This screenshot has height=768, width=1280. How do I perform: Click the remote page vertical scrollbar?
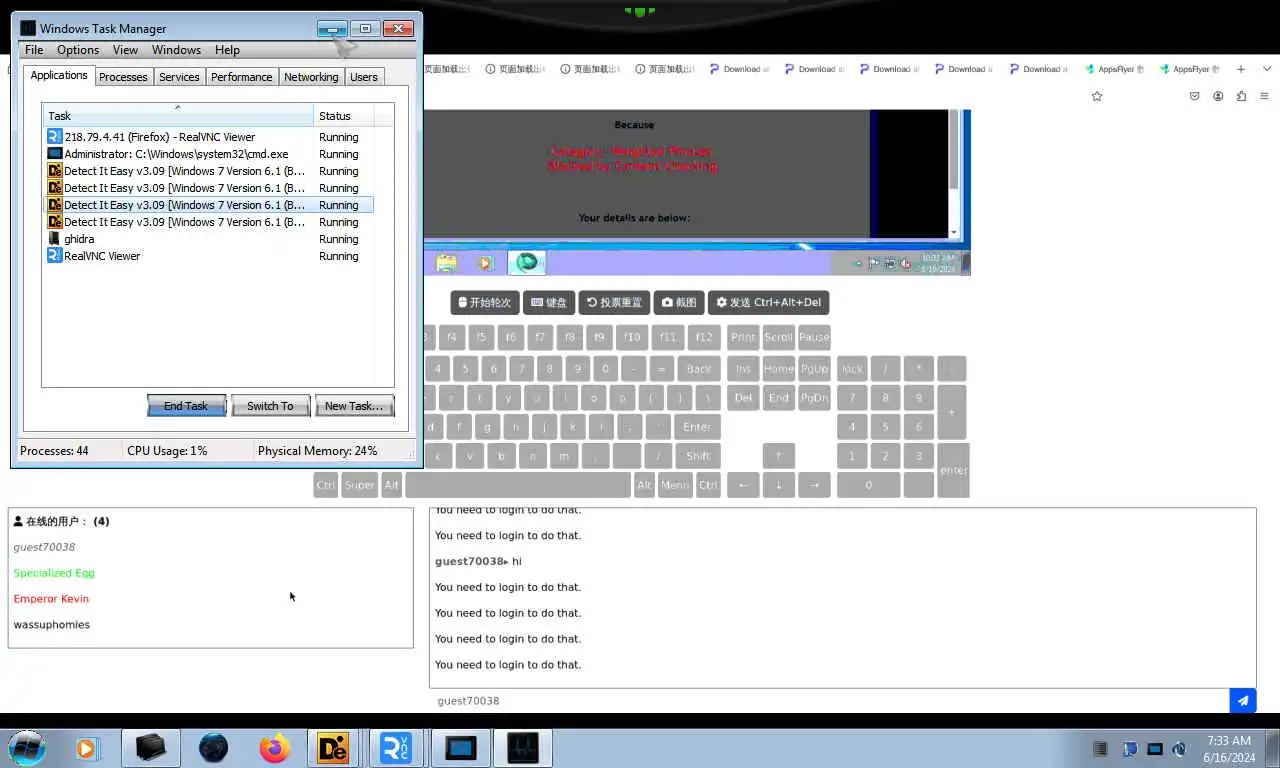(x=954, y=173)
